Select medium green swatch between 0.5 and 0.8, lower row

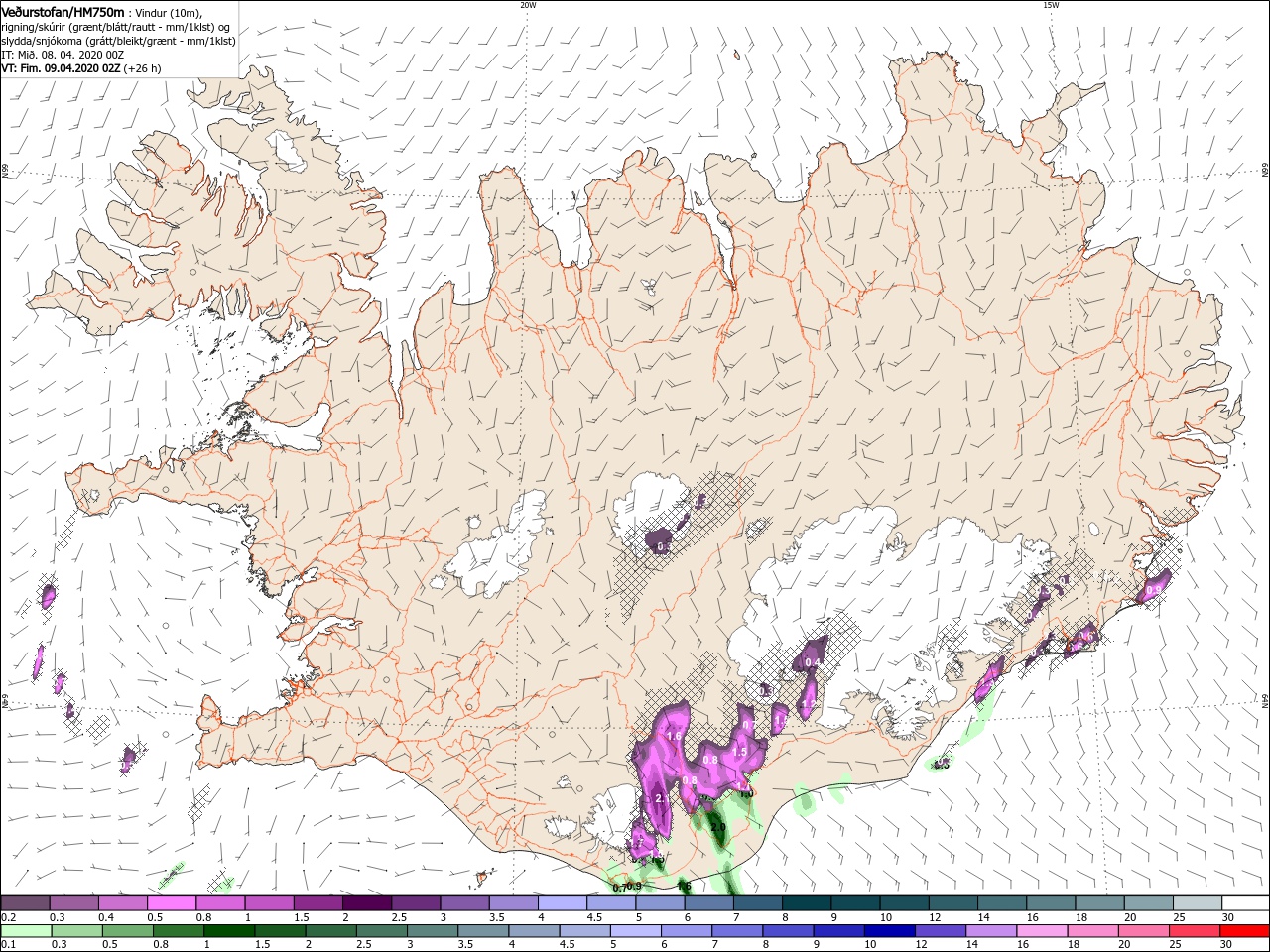(x=127, y=931)
